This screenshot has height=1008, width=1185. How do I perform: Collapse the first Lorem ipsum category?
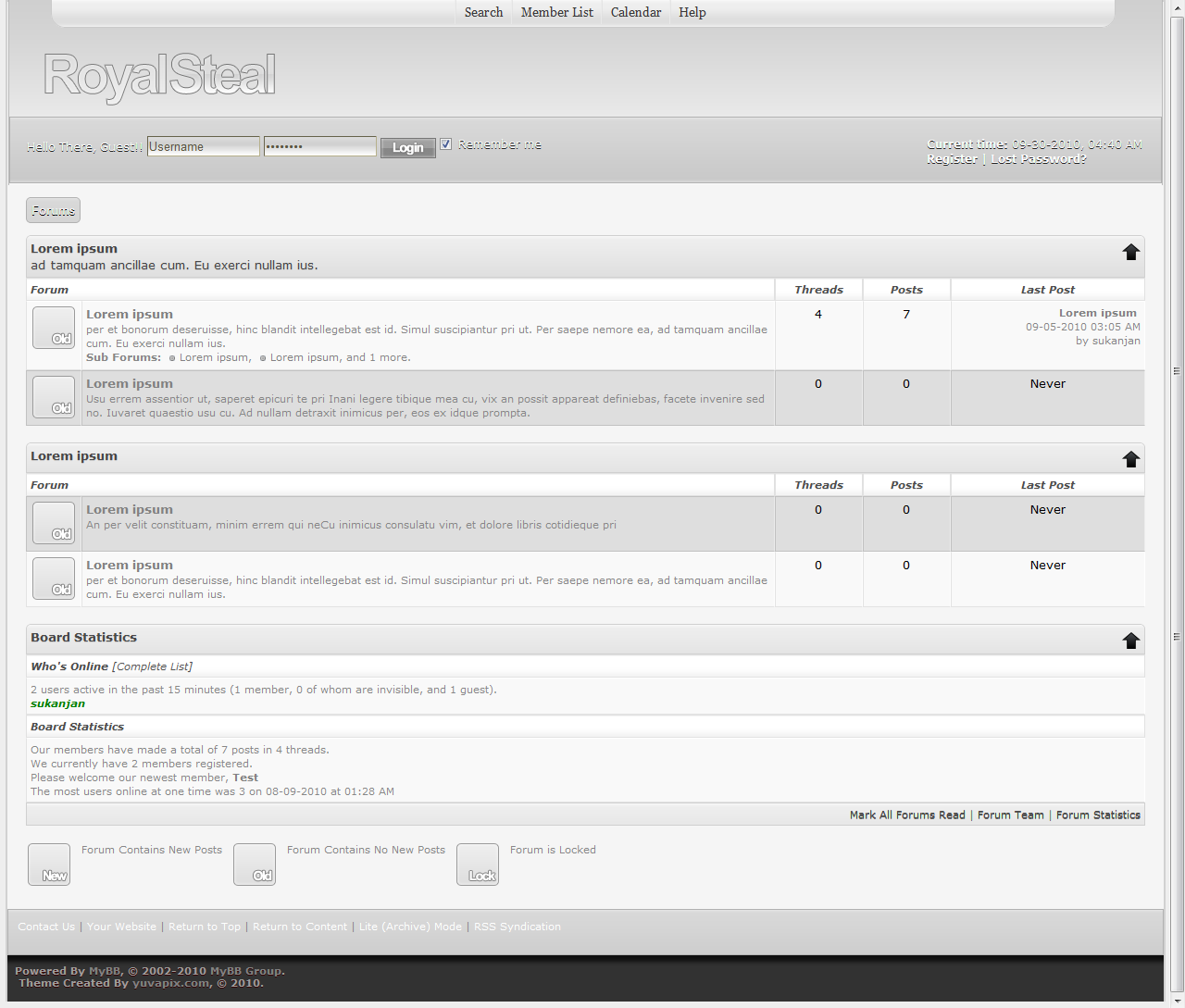(1130, 252)
